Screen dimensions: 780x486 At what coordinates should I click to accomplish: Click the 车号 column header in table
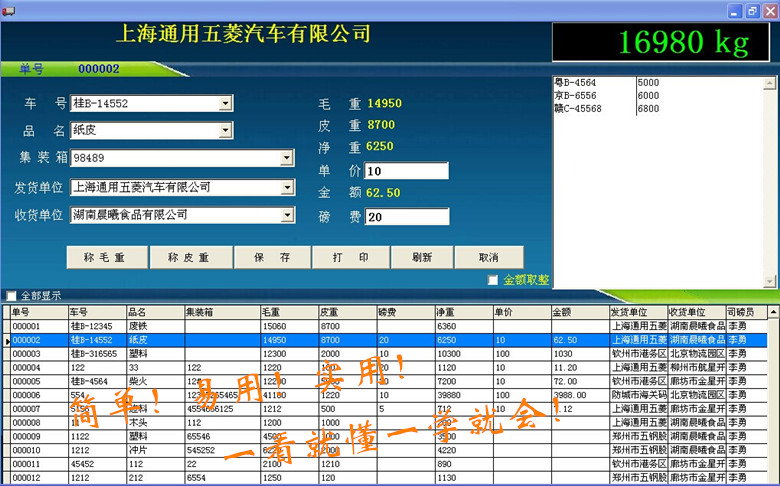(97, 312)
